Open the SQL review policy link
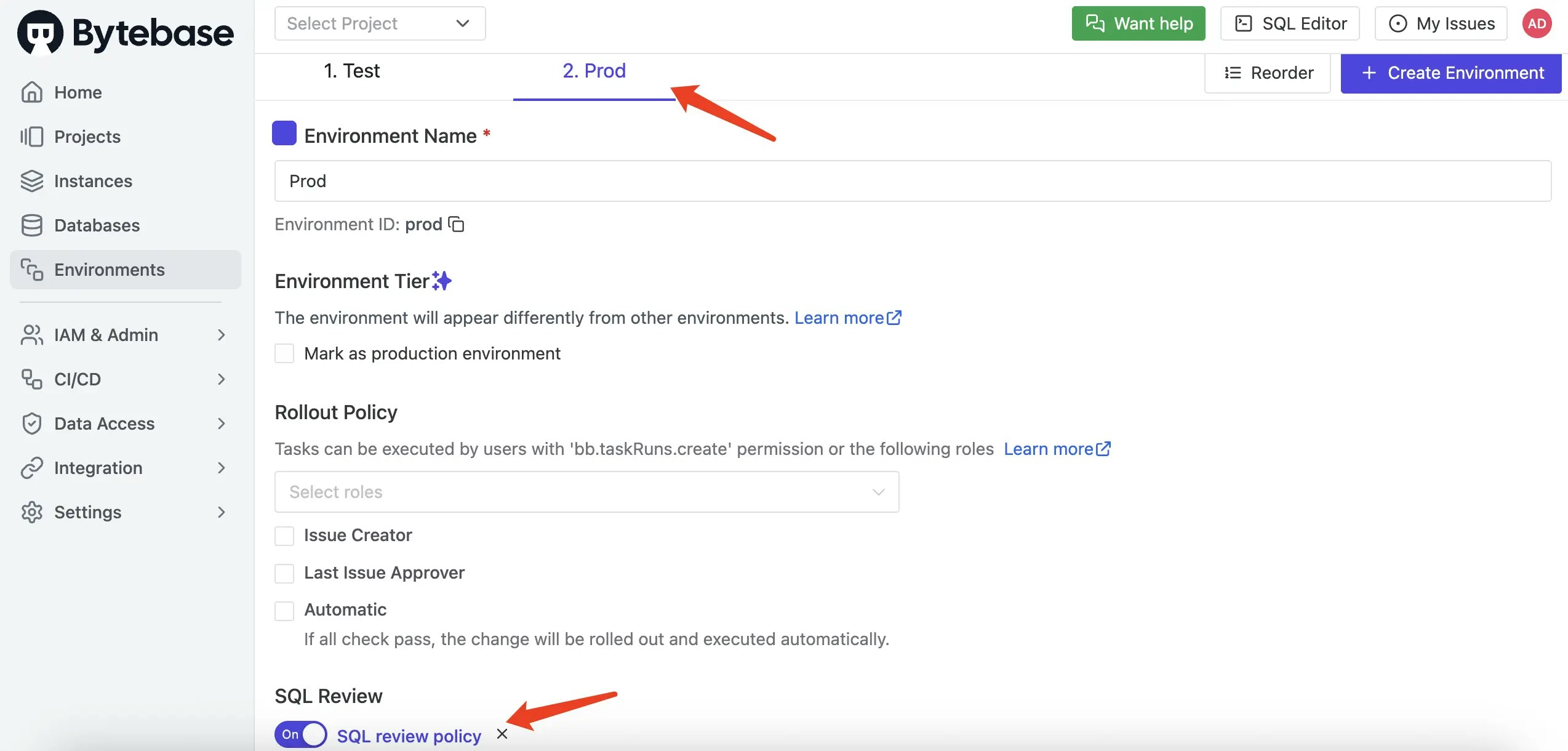 coord(409,736)
